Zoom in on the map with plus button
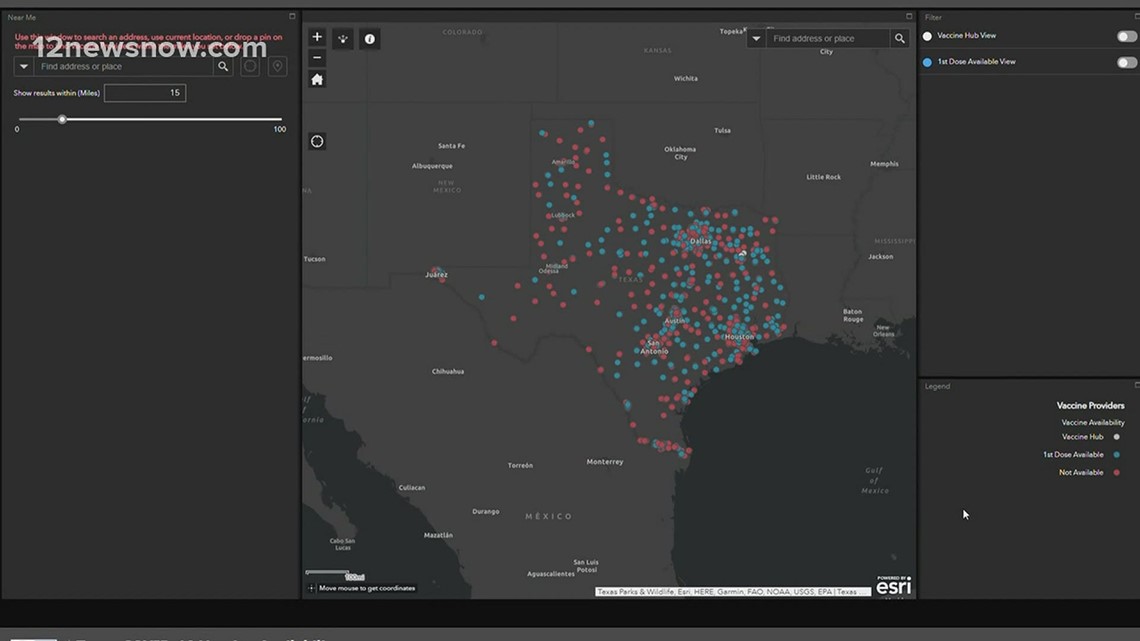1140x641 pixels. pos(317,37)
